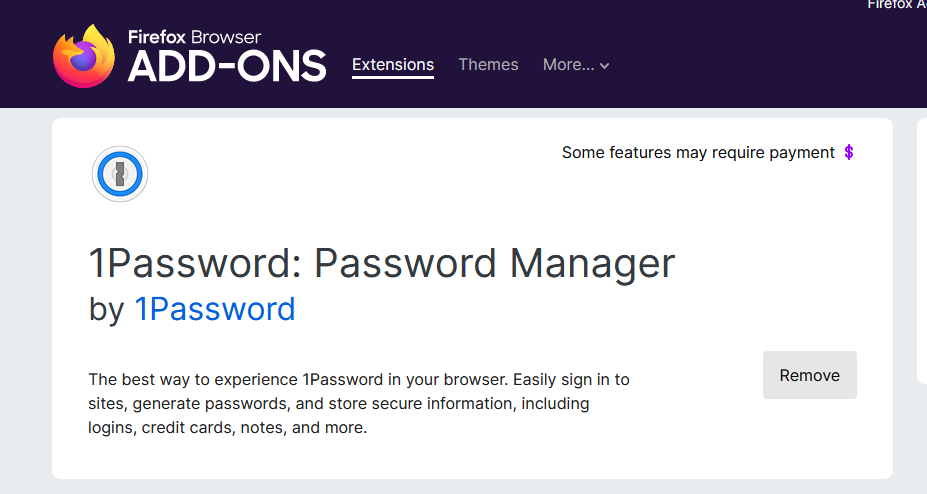Image resolution: width=927 pixels, height=494 pixels.
Task: Click the 1Password extension keyhole icon
Action: pyautogui.click(x=120, y=175)
